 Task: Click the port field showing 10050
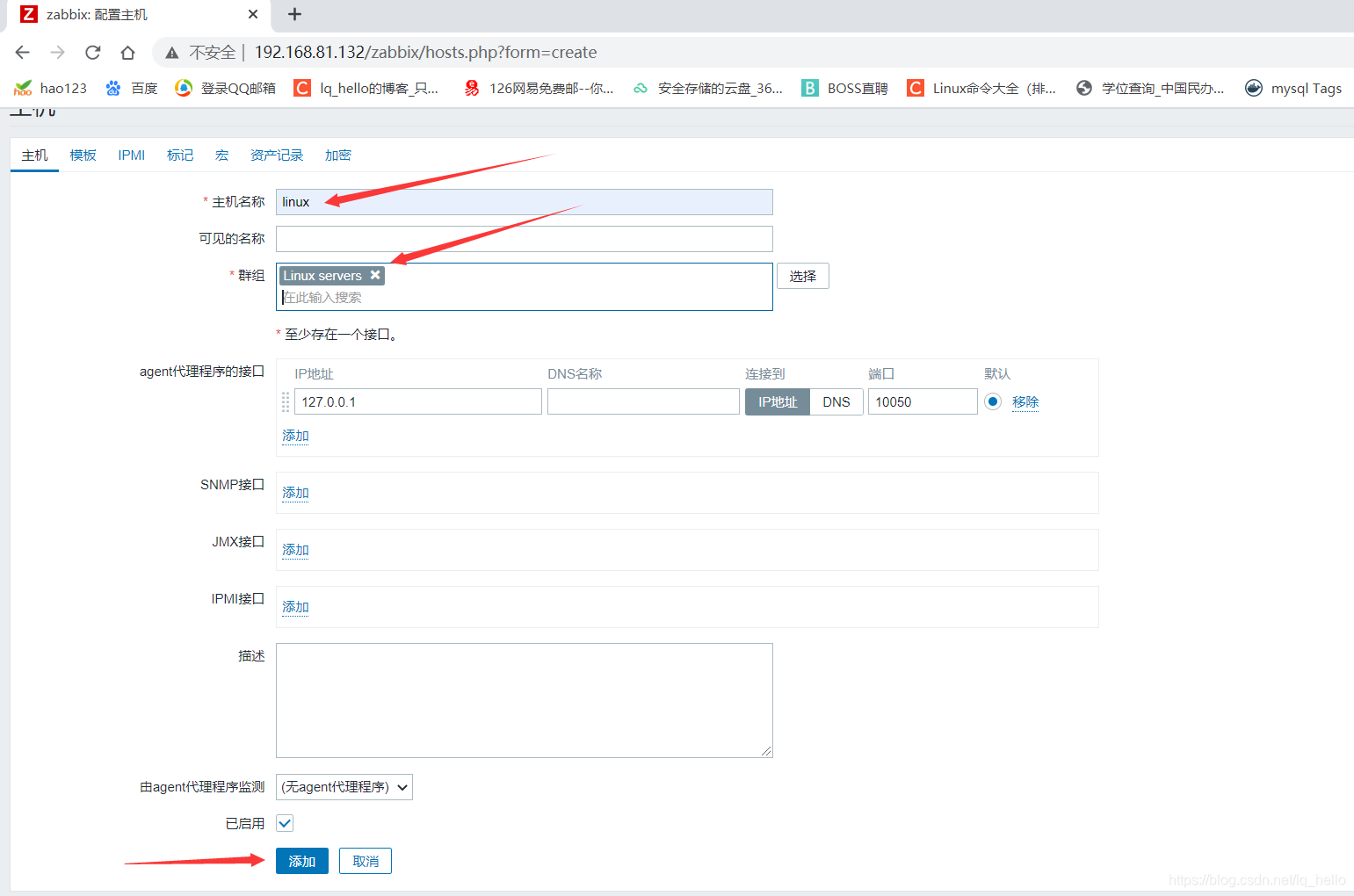pyautogui.click(x=923, y=401)
